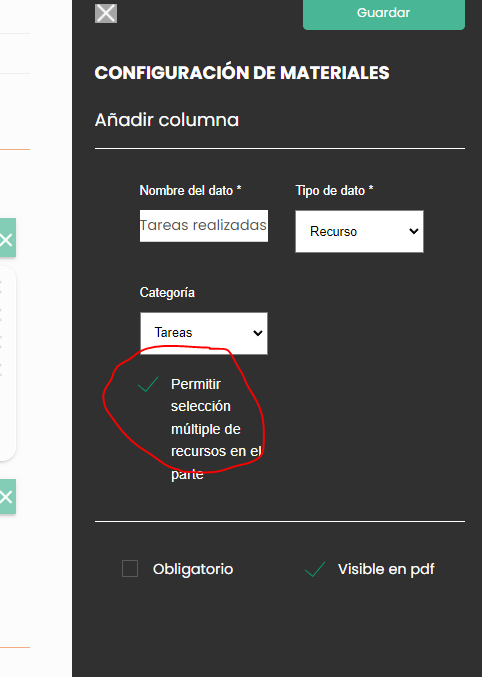Click the lower green X icon at left edge

7,497
